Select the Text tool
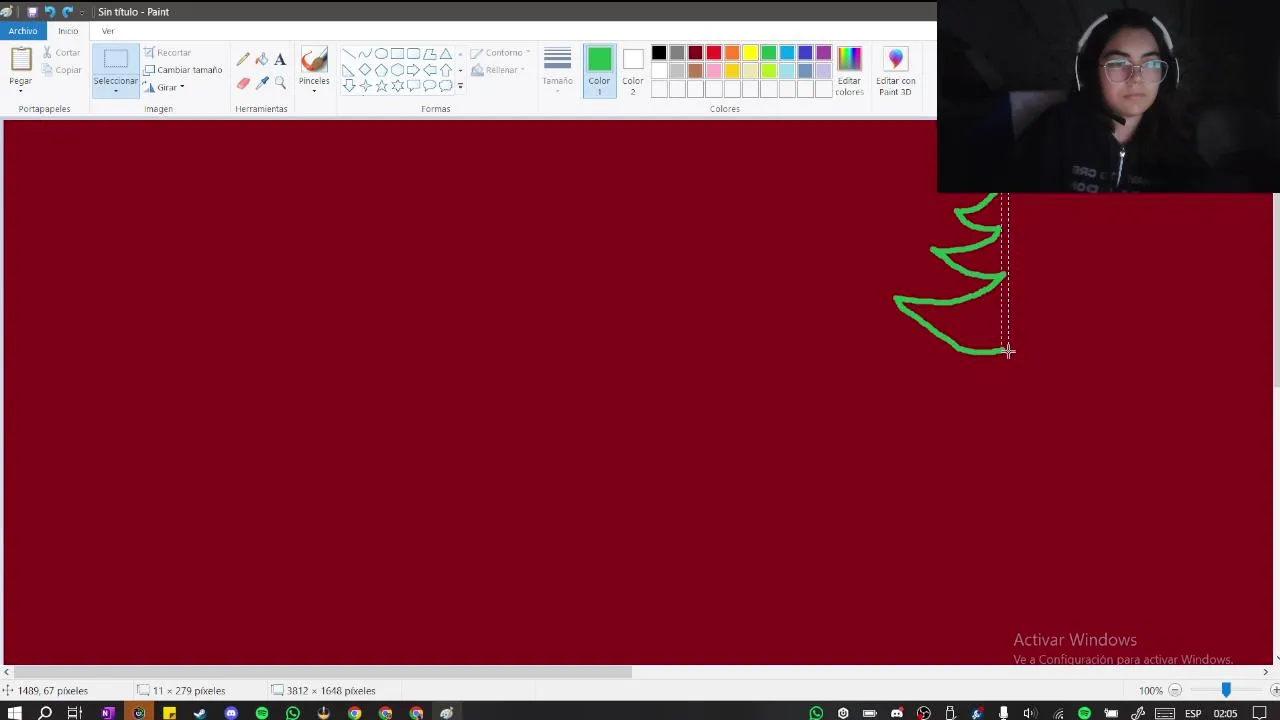The width and height of the screenshot is (1280, 720). [280, 60]
